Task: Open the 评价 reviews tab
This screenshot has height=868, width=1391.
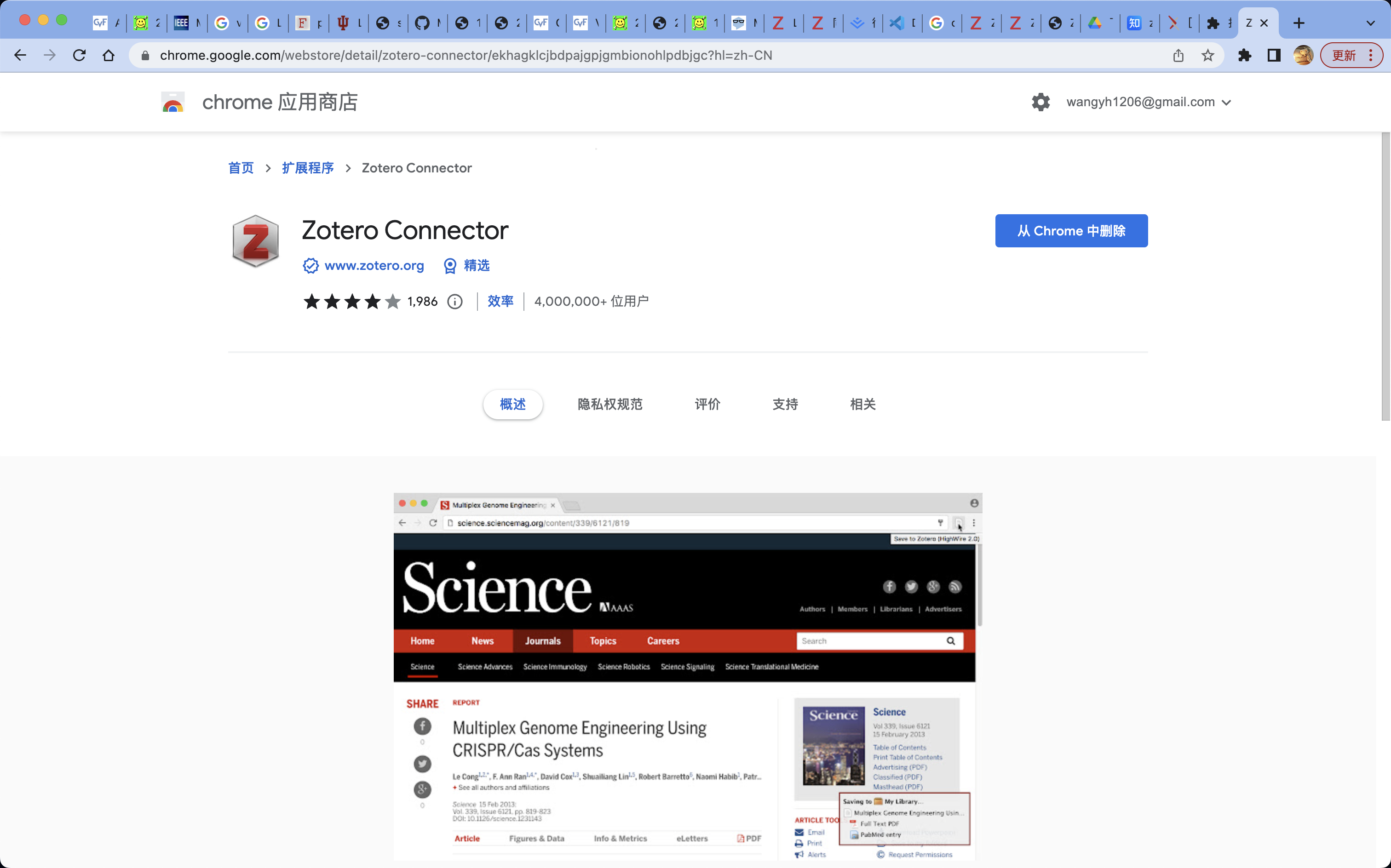Action: (707, 404)
